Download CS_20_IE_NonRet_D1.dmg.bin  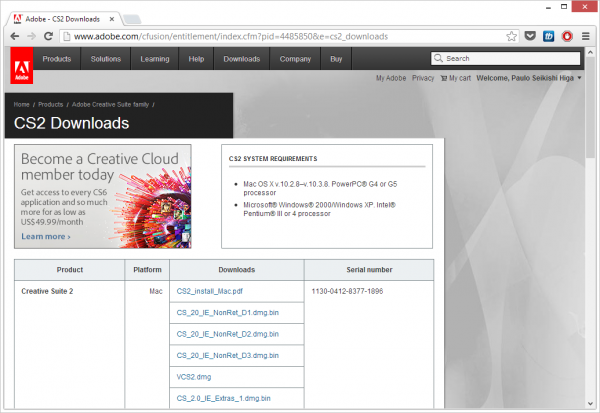point(228,313)
